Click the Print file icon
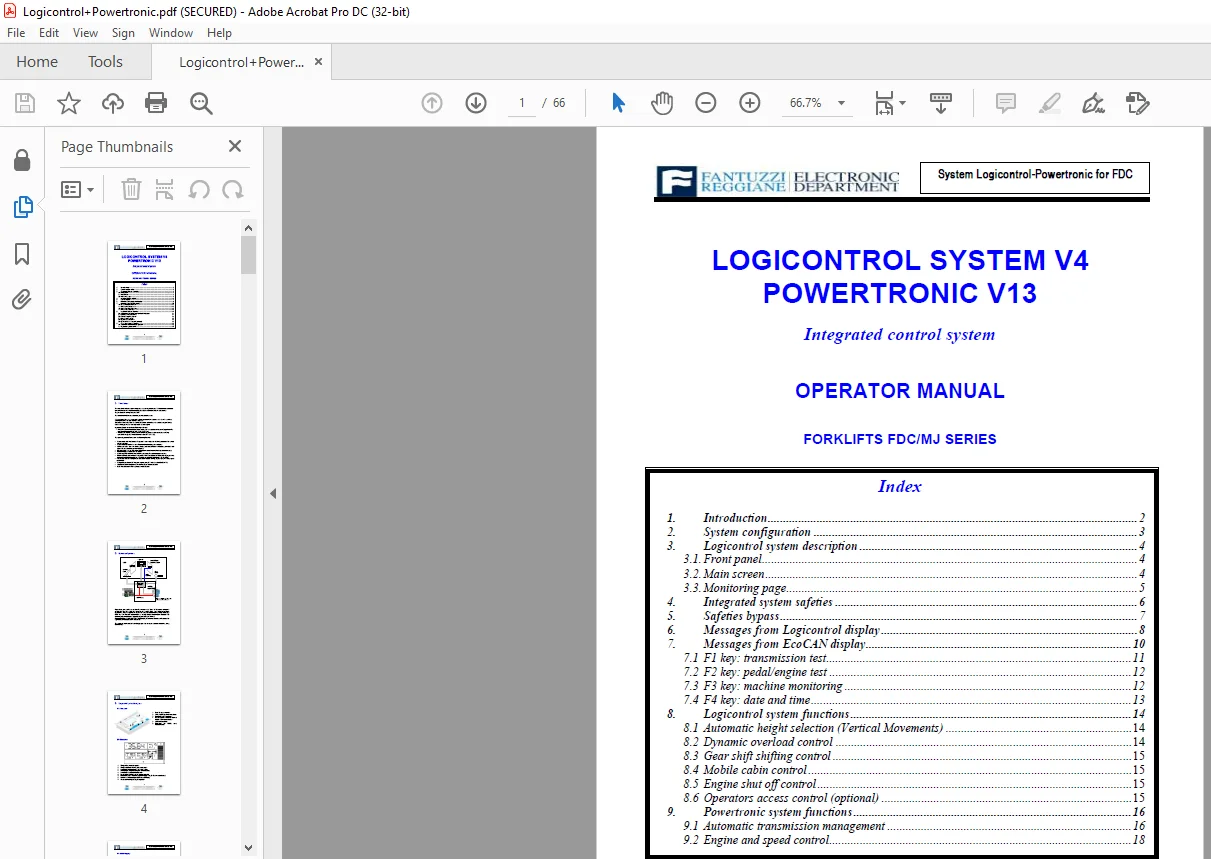Viewport: 1211px width, 859px height. coord(156,103)
